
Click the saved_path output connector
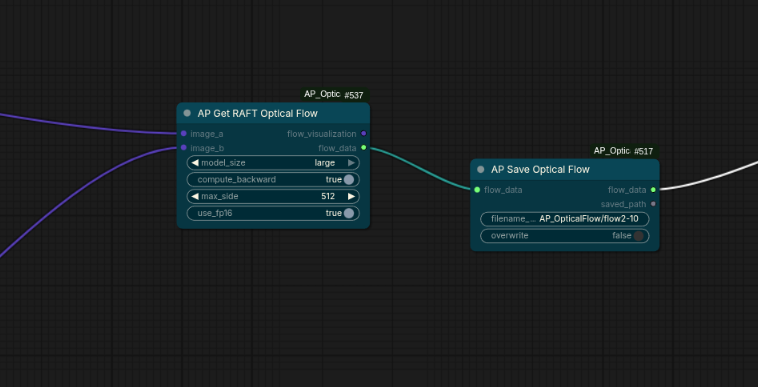653,204
